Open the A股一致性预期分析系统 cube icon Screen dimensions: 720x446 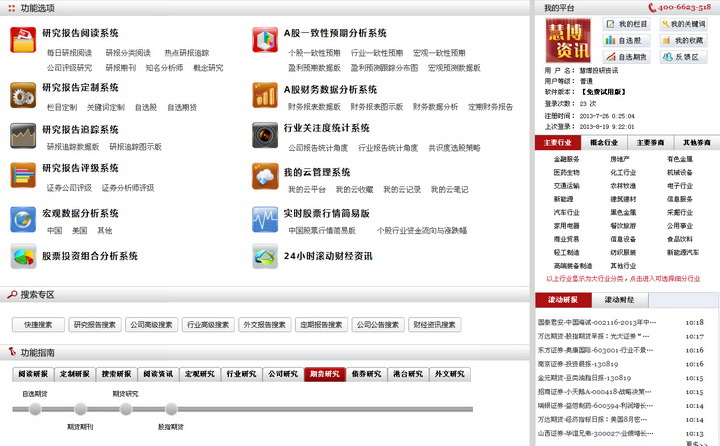click(x=265, y=40)
